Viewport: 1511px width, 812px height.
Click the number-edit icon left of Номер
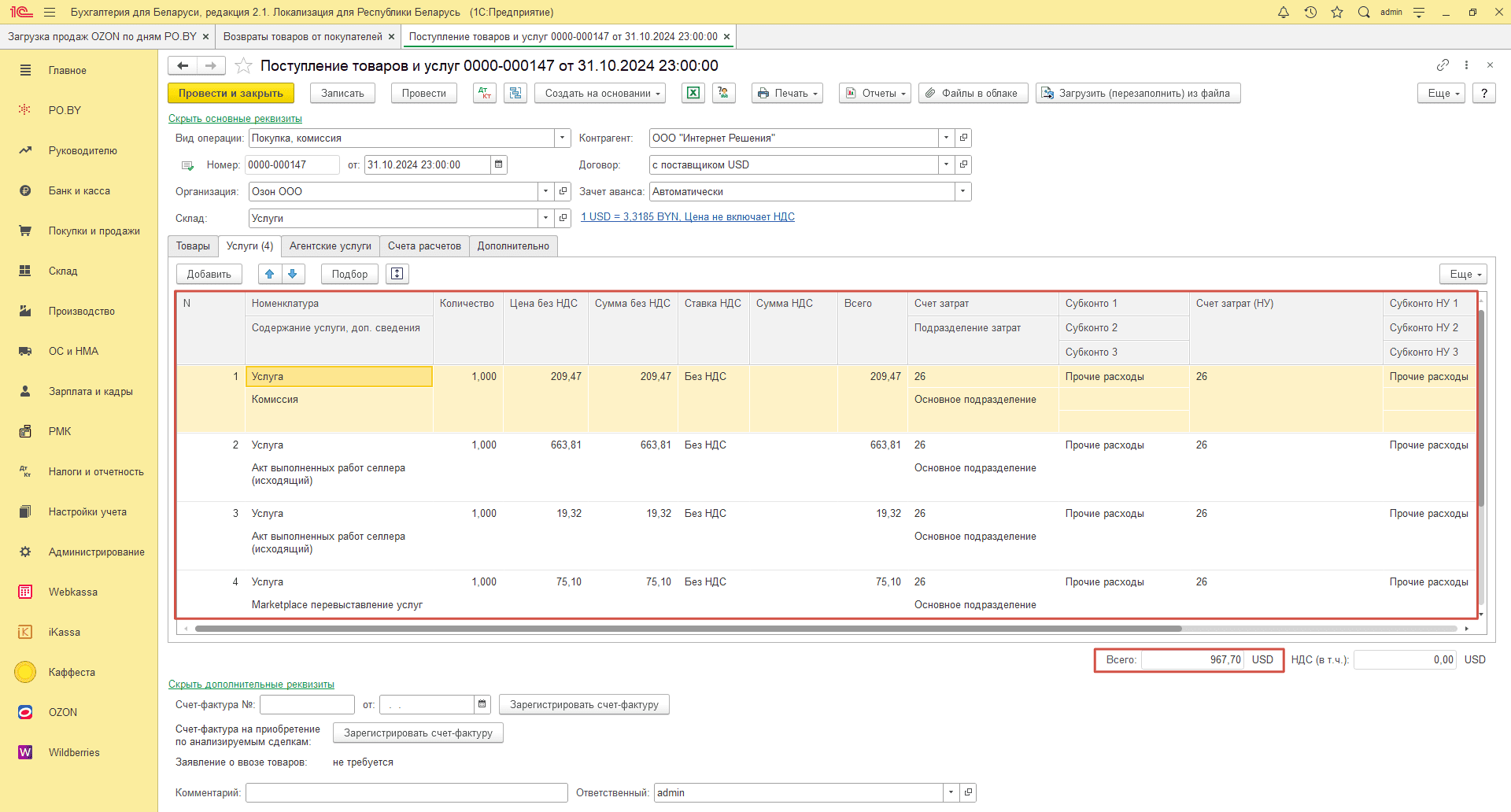[187, 165]
